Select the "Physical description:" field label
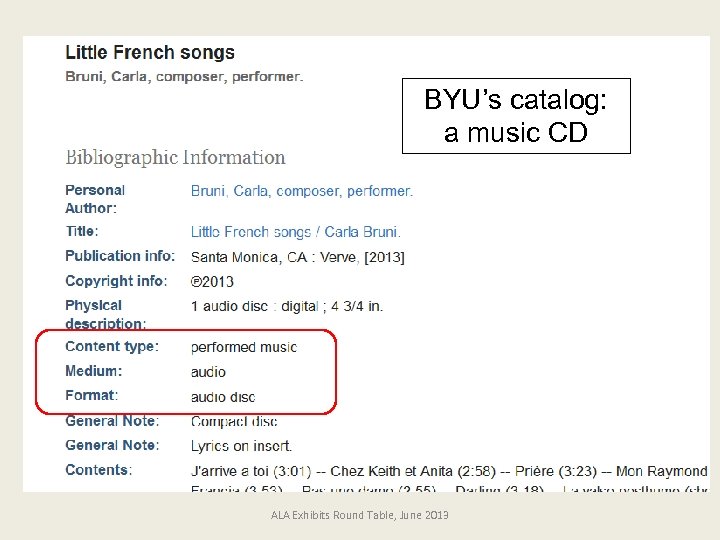Screen dimensions: 720x540 pos(105,314)
